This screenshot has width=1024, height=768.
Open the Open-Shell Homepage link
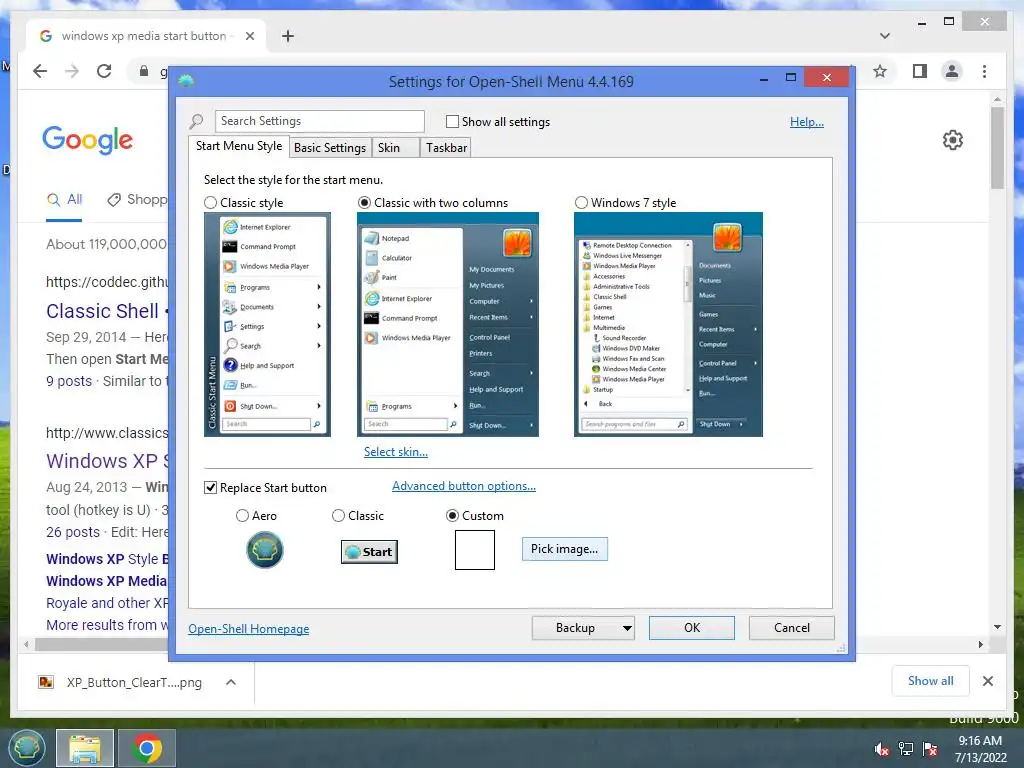[248, 629]
